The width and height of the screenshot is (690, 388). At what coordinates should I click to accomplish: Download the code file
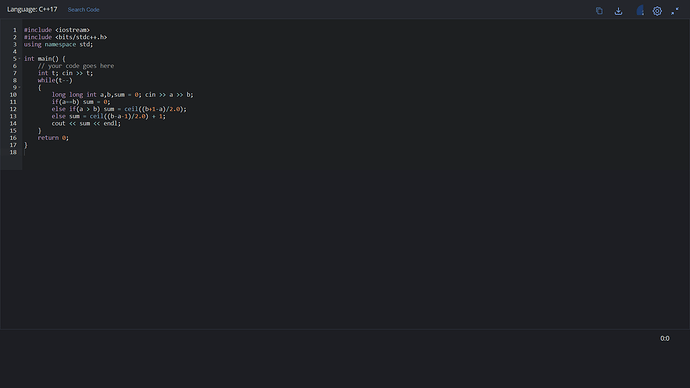[618, 11]
